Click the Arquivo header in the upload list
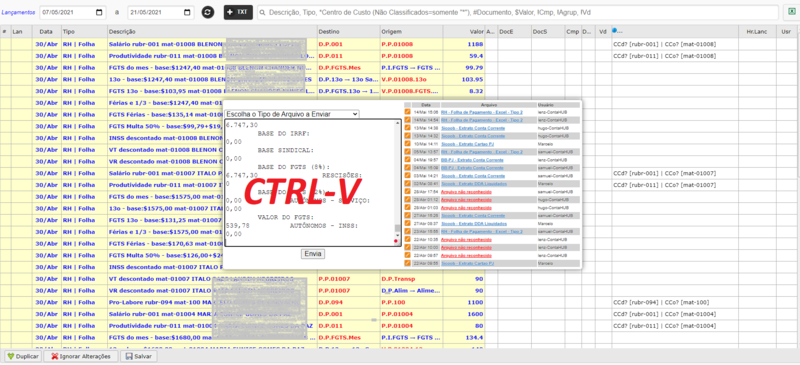800x365 pixels. pos(488,104)
